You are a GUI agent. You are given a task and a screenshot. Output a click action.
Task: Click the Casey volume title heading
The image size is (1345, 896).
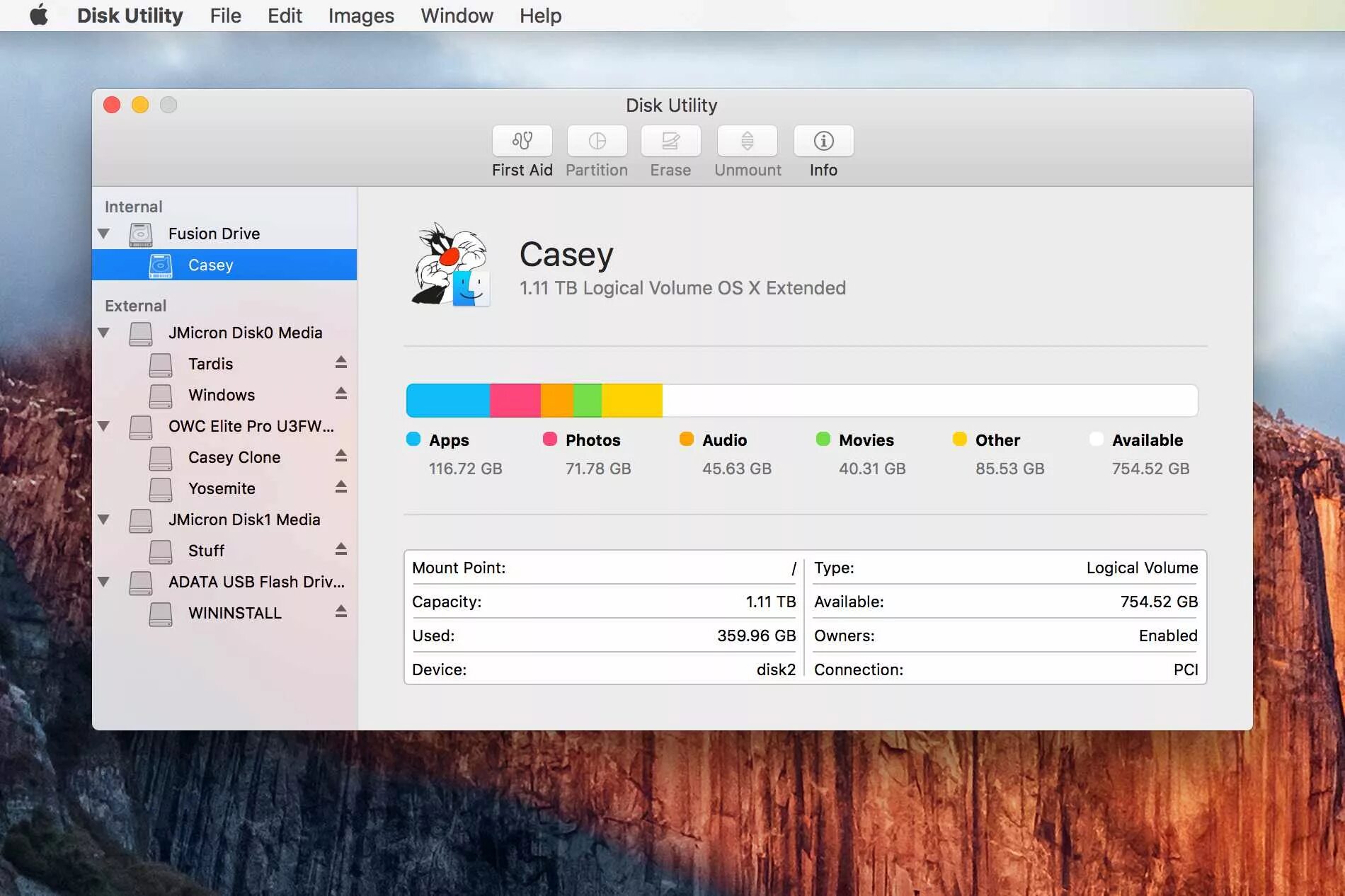566,255
